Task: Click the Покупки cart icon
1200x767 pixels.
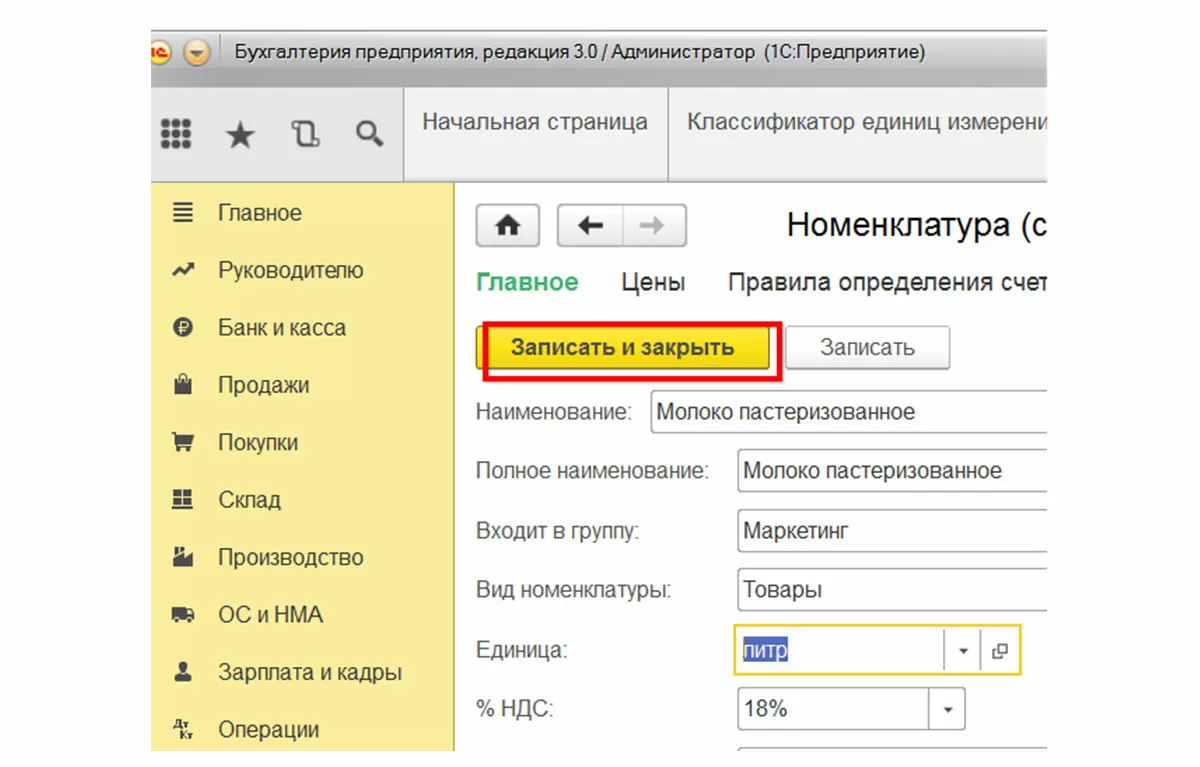Action: point(182,442)
